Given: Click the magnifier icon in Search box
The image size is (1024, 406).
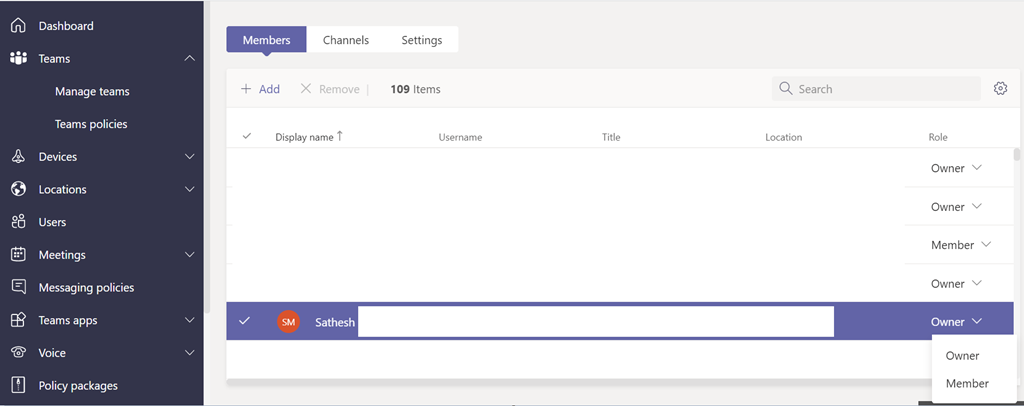Looking at the screenshot, I should coord(786,89).
